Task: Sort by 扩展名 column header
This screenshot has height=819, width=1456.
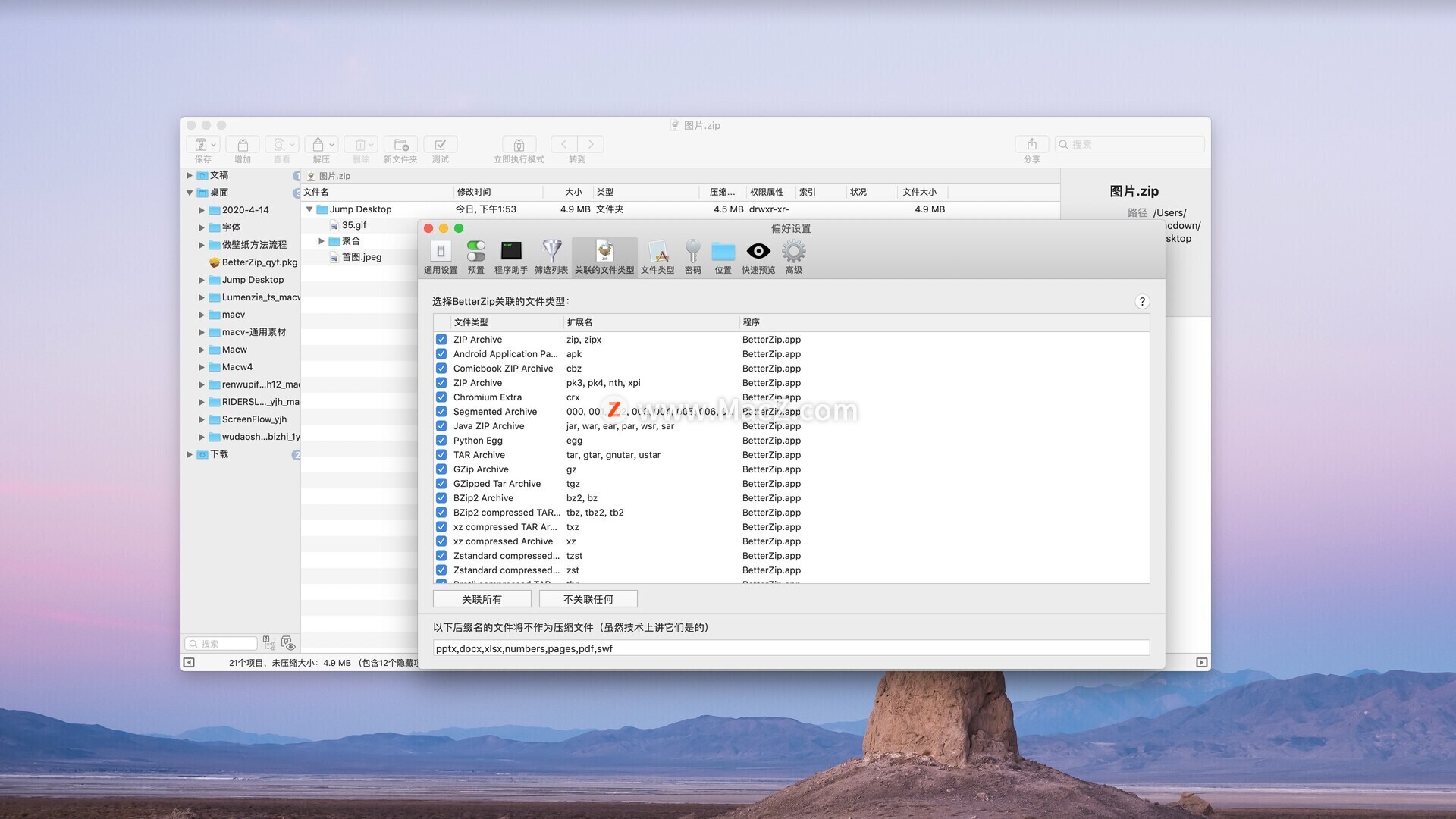Action: coord(651,322)
